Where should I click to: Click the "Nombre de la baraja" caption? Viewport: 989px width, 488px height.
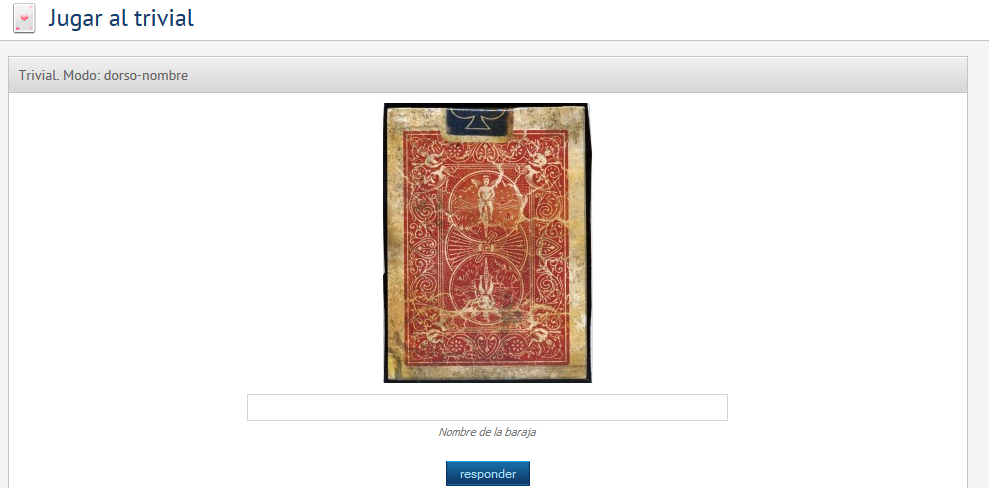pos(487,433)
